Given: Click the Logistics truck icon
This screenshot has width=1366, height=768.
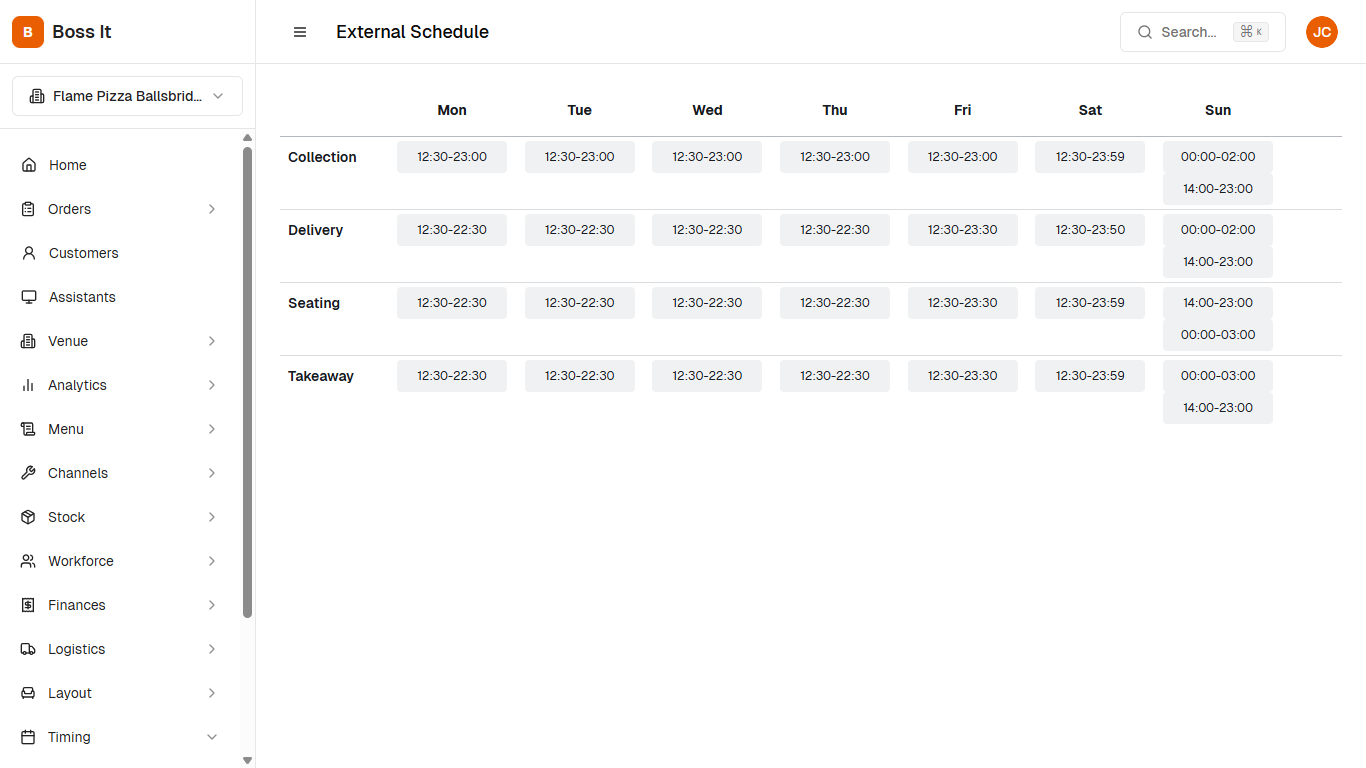Looking at the screenshot, I should [28, 649].
